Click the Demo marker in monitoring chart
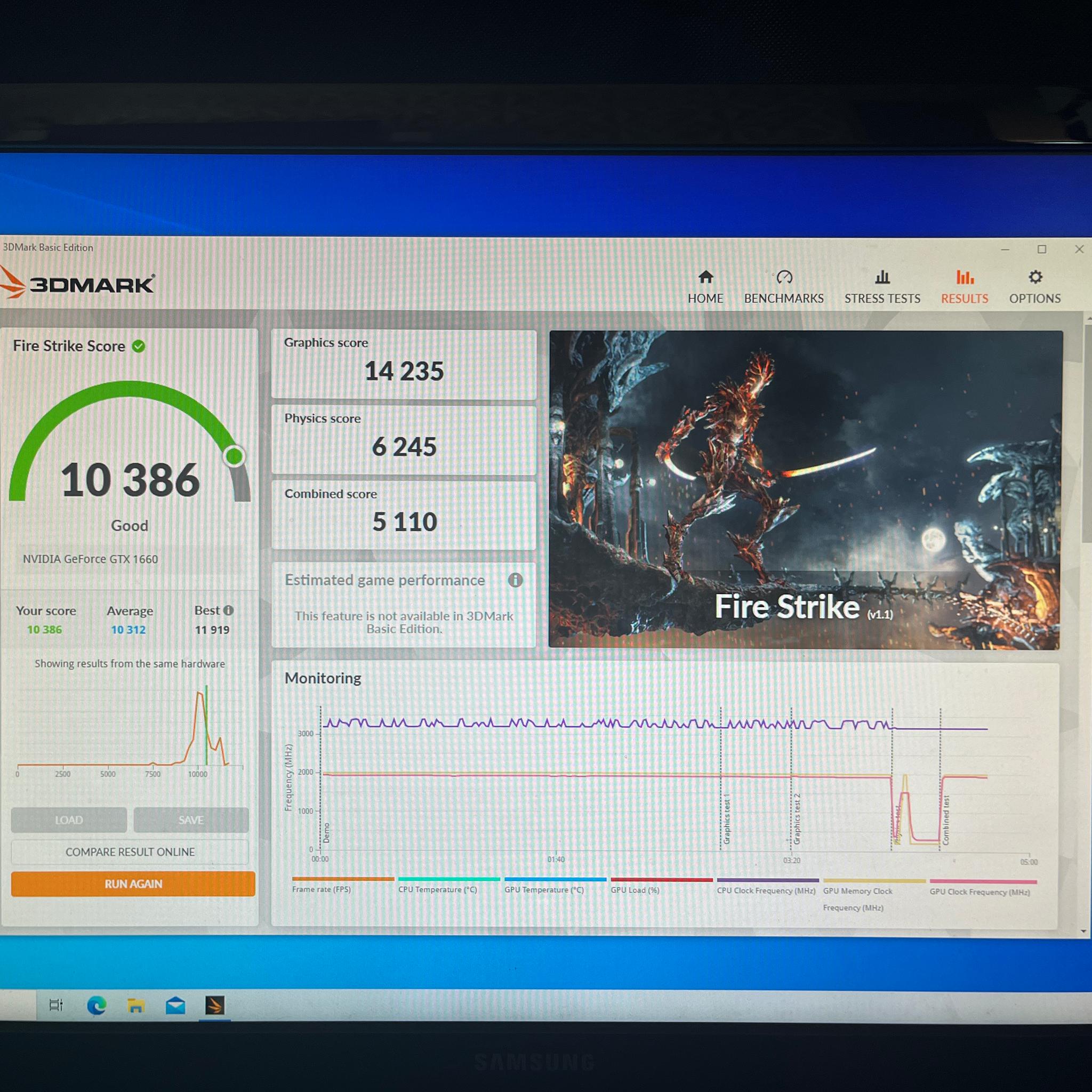1092x1092 pixels. [326, 833]
